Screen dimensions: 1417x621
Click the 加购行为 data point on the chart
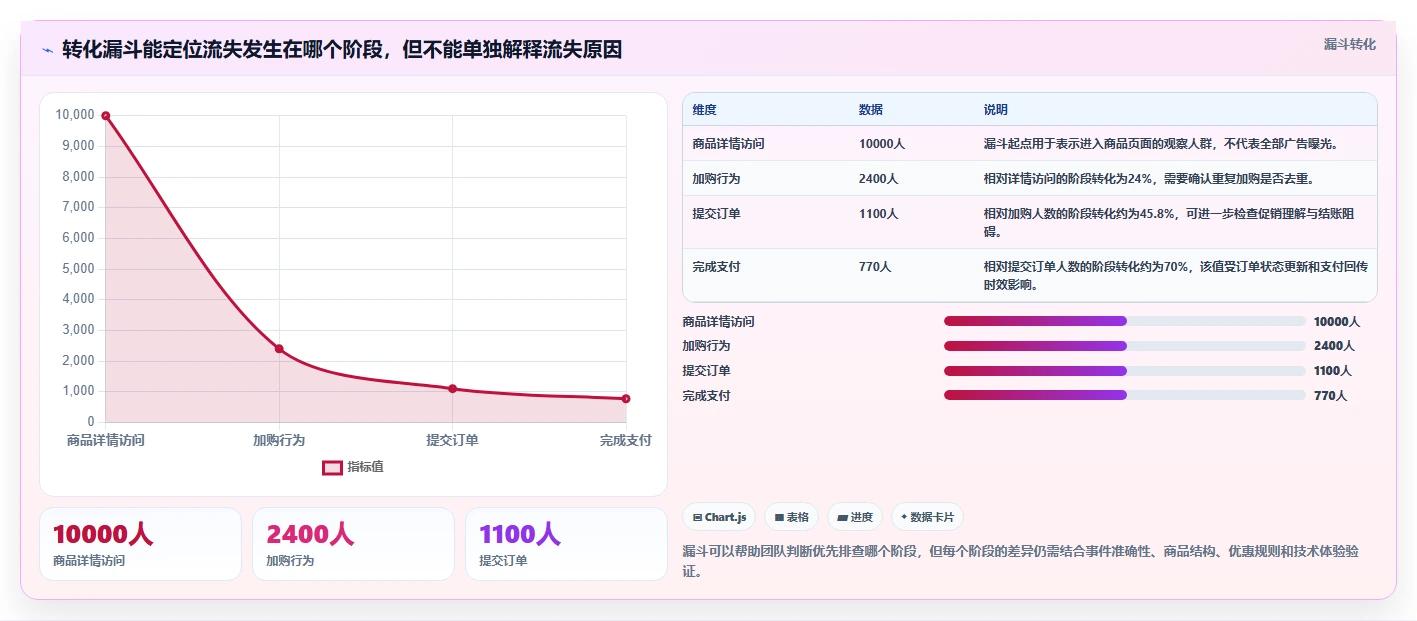(279, 349)
